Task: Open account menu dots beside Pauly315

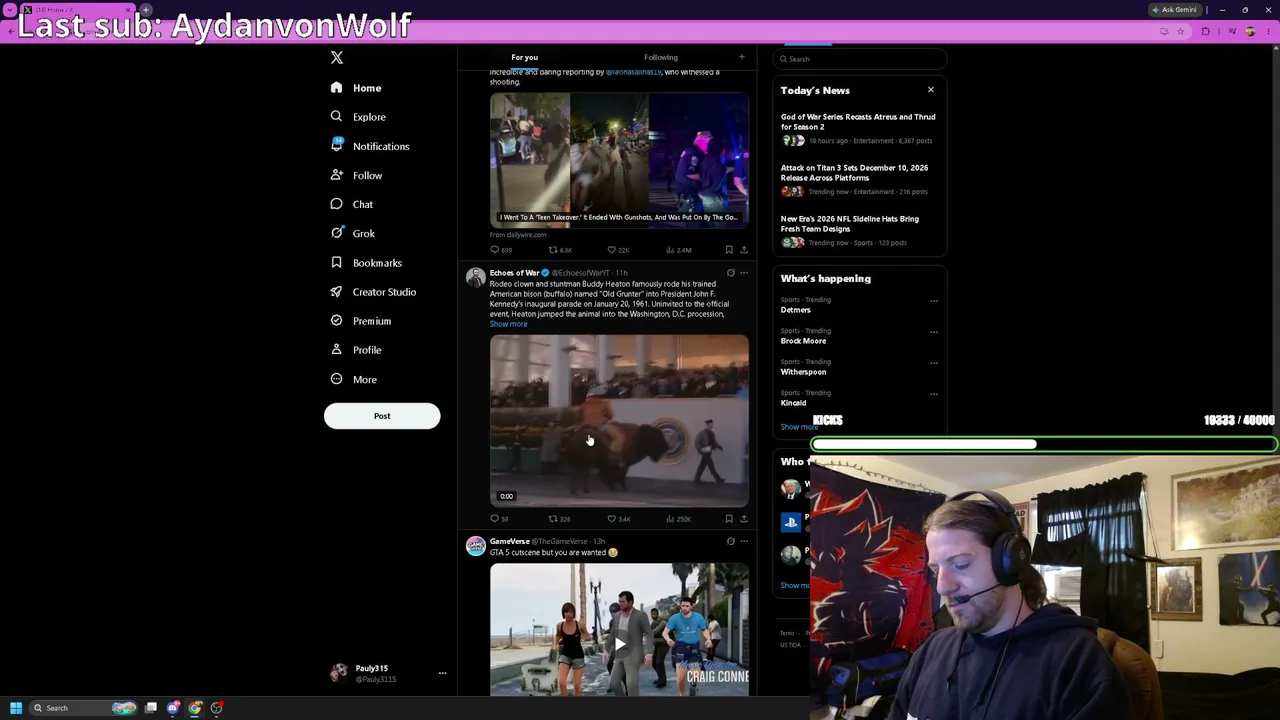Action: 442,673
